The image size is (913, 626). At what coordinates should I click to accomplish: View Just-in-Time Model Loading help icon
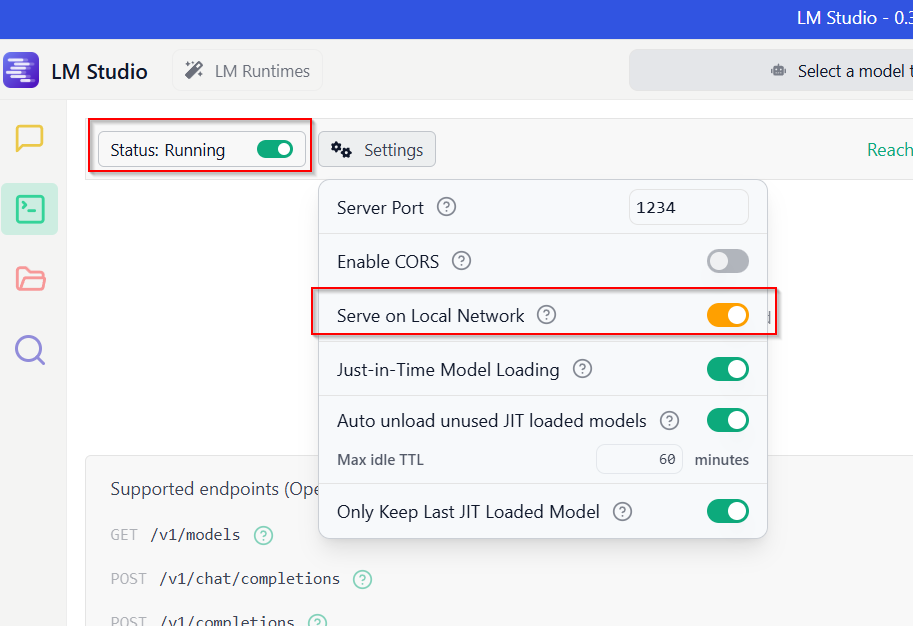[582, 369]
